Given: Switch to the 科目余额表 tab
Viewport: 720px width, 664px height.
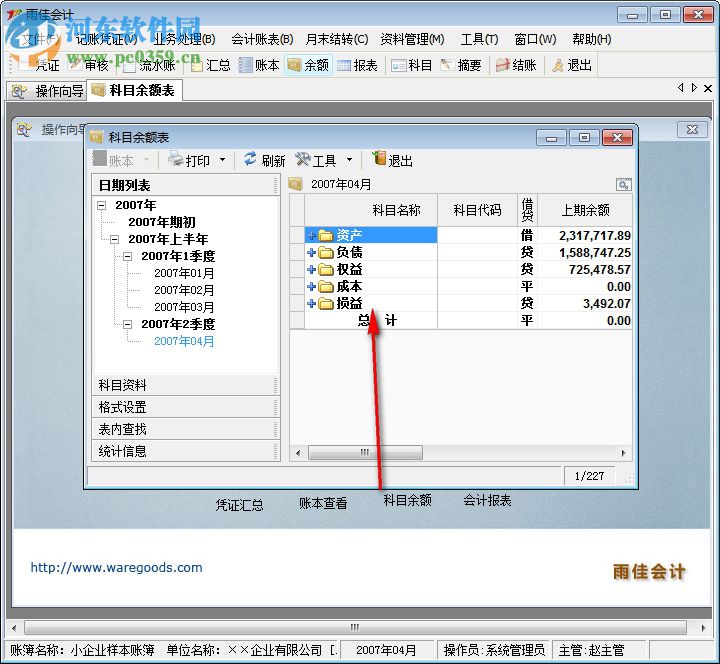Looking at the screenshot, I should point(134,90).
